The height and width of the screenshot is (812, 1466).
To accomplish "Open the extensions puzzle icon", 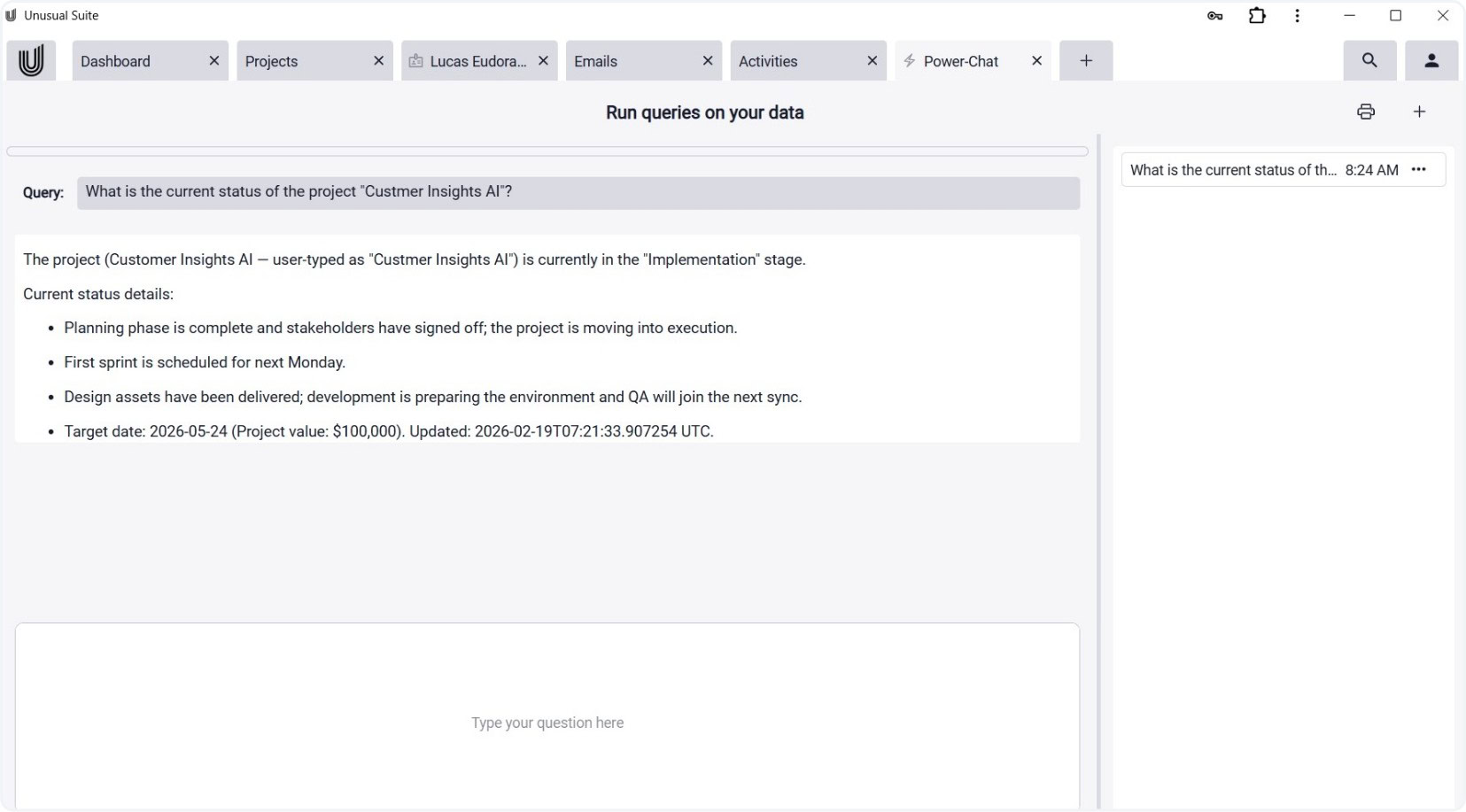I will [1257, 16].
